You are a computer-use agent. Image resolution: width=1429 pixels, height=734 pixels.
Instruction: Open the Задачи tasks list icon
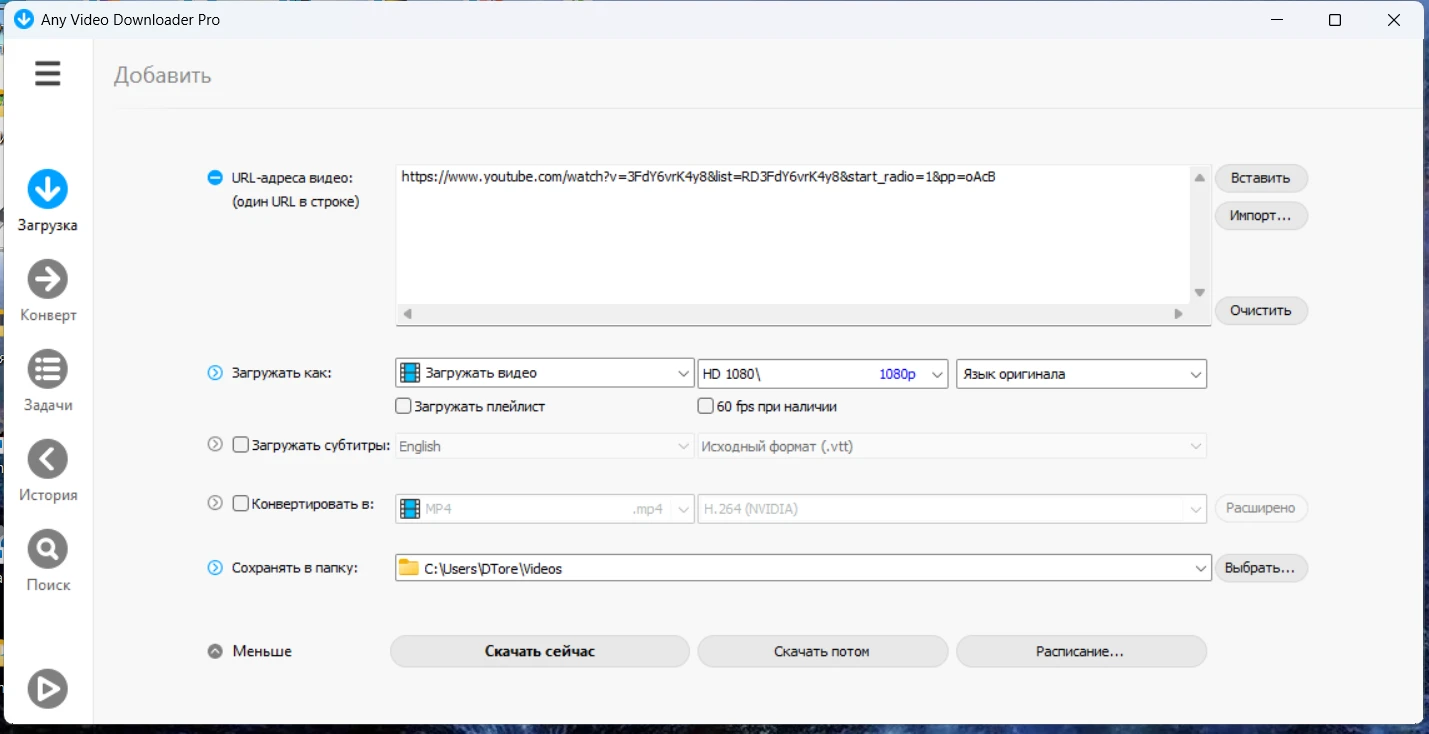click(47, 369)
